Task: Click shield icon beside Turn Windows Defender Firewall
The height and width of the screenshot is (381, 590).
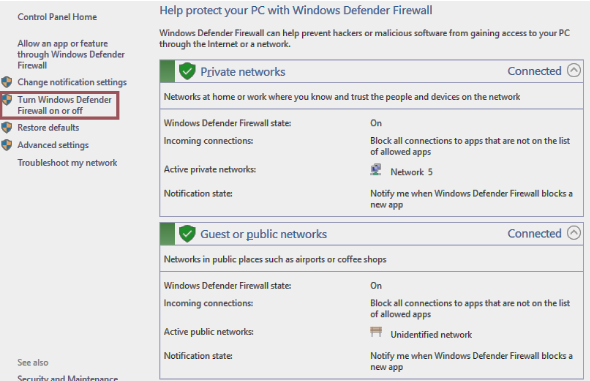Action: (x=7, y=100)
